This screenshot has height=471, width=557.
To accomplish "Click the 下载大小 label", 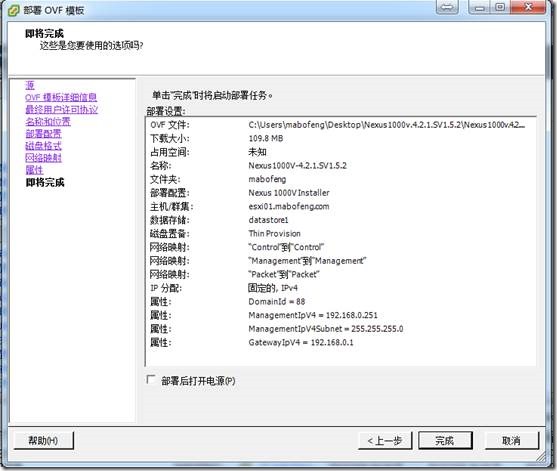I will click(x=170, y=138).
